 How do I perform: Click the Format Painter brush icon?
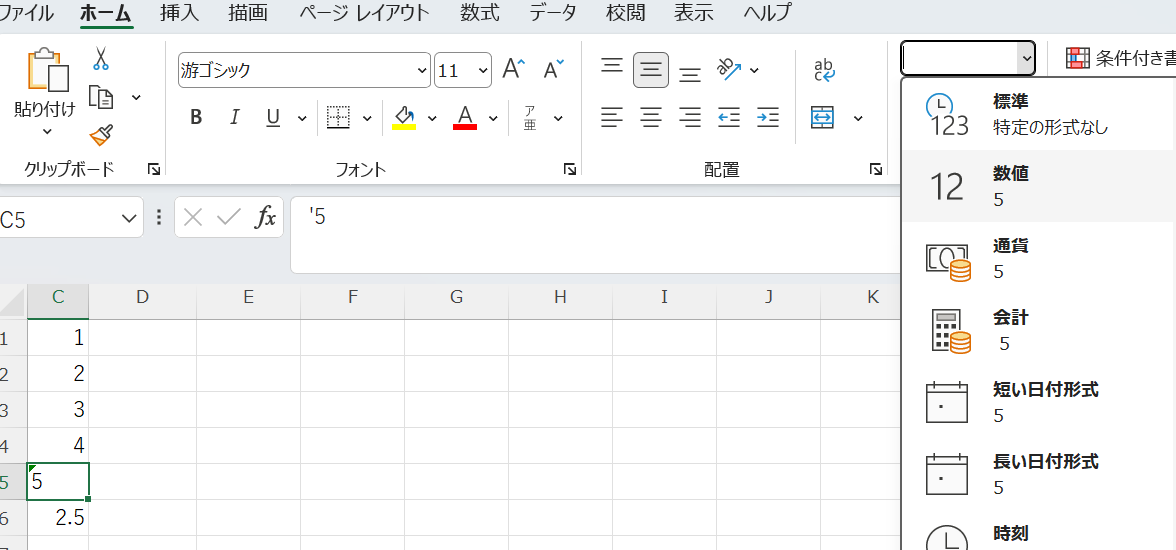coord(100,135)
